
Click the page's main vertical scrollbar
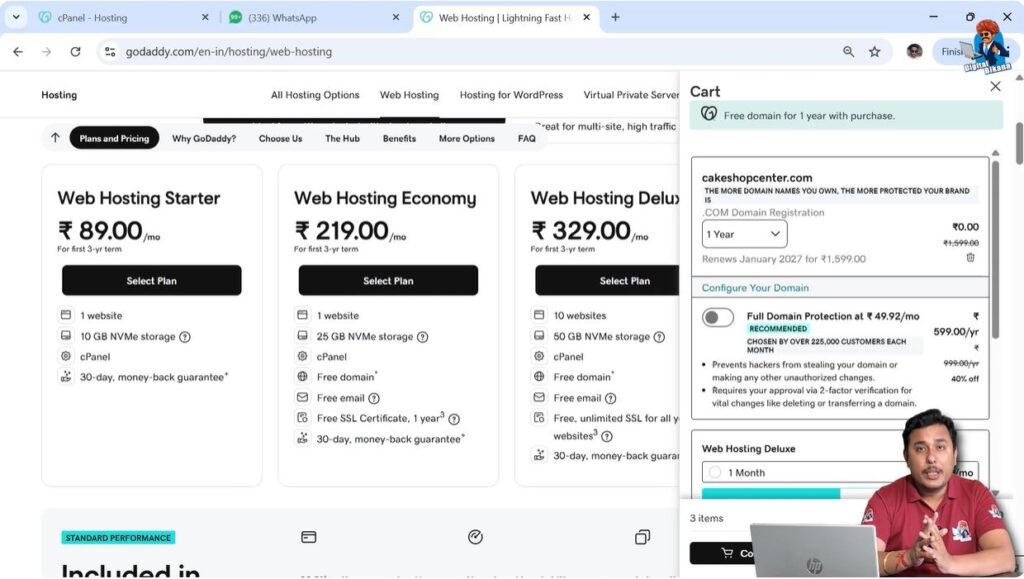pos(1019,144)
